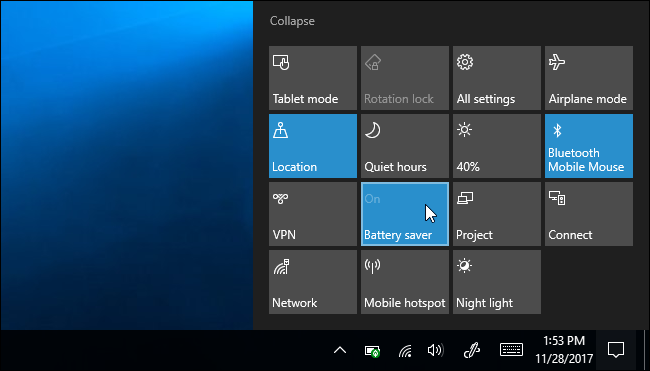The height and width of the screenshot is (371, 650).
Task: Turn off Battery saver tile
Action: tap(405, 214)
